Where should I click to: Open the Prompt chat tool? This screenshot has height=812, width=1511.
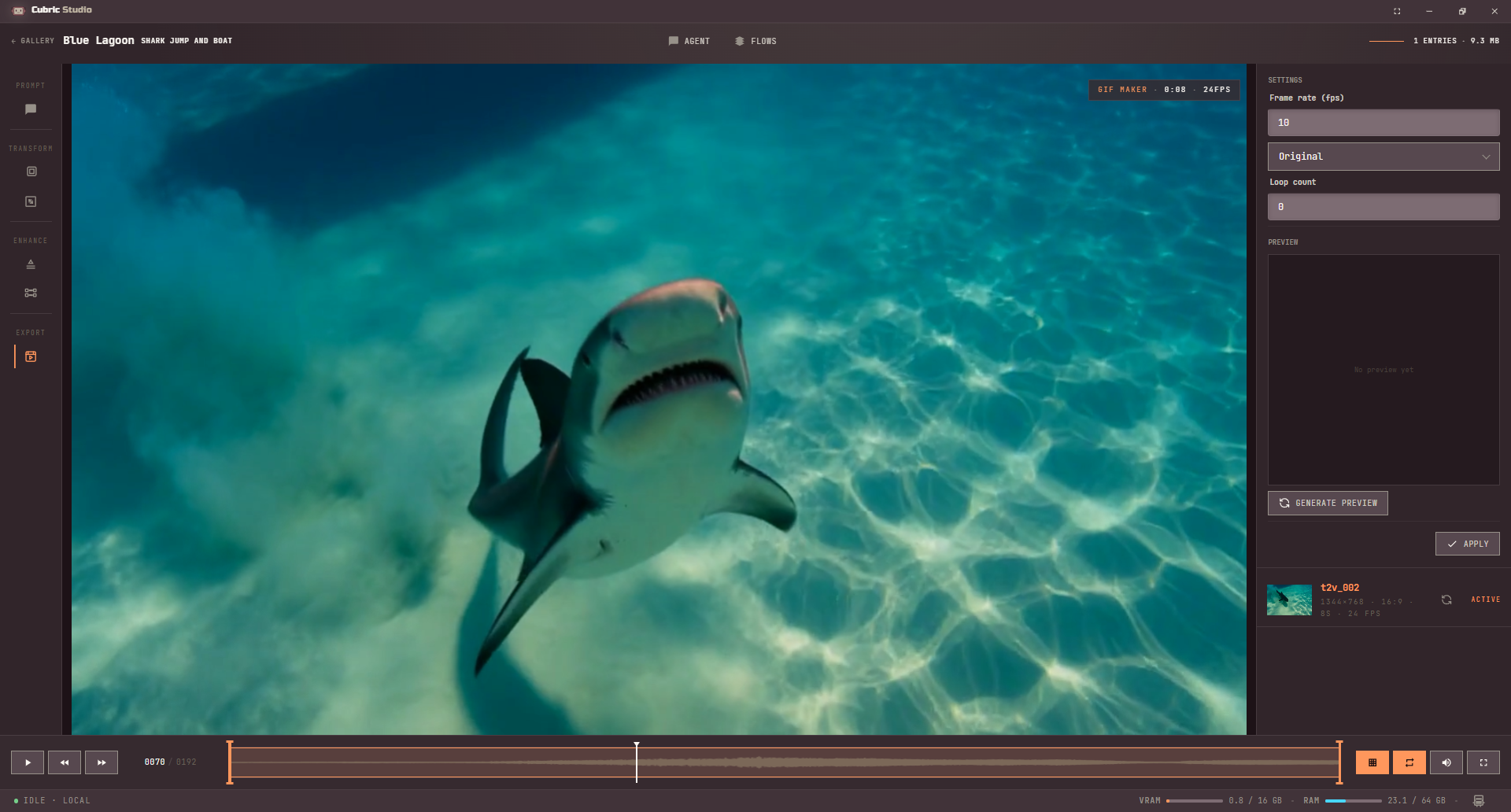pyautogui.click(x=31, y=109)
